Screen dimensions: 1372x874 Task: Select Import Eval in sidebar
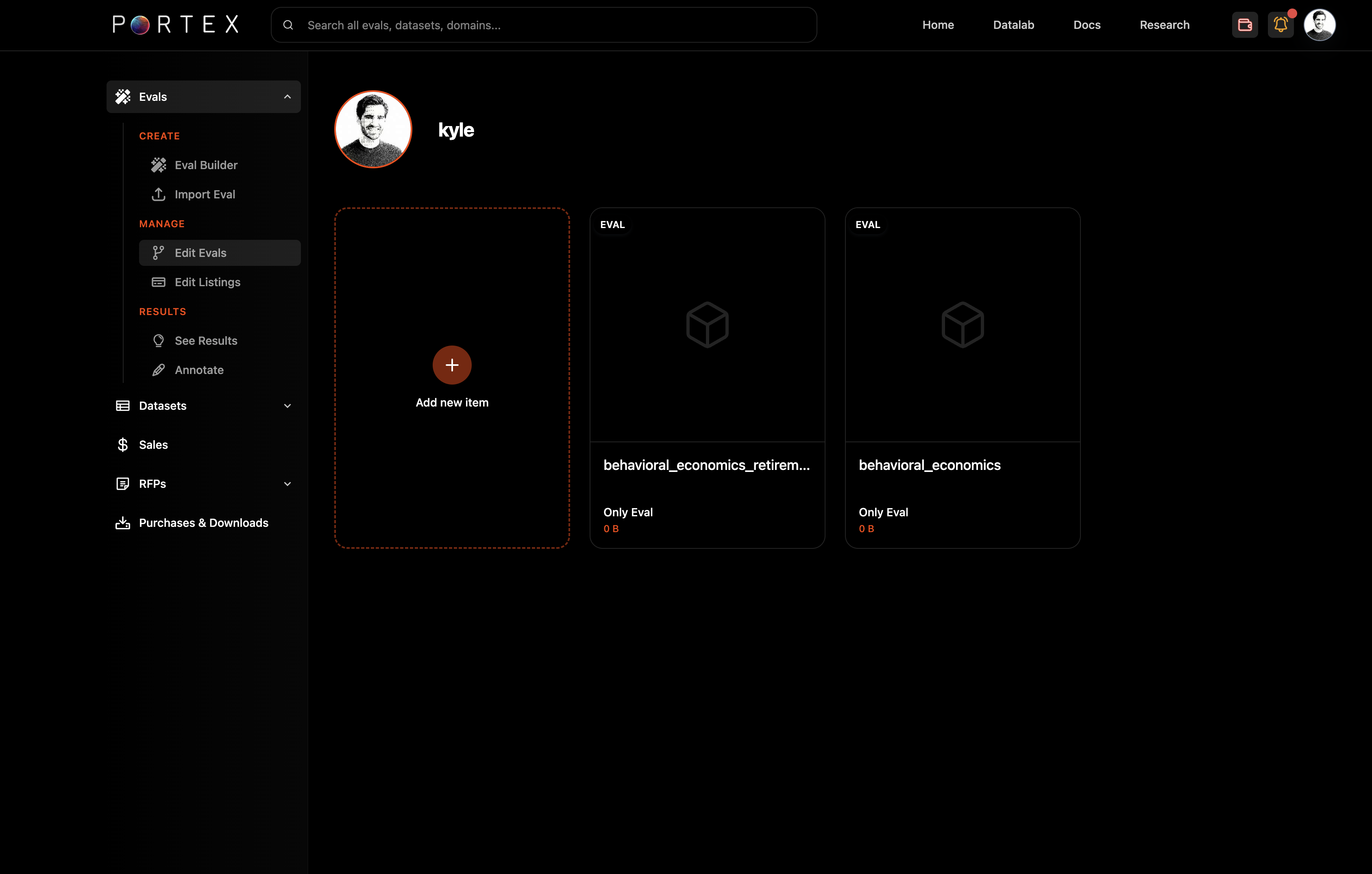(205, 194)
